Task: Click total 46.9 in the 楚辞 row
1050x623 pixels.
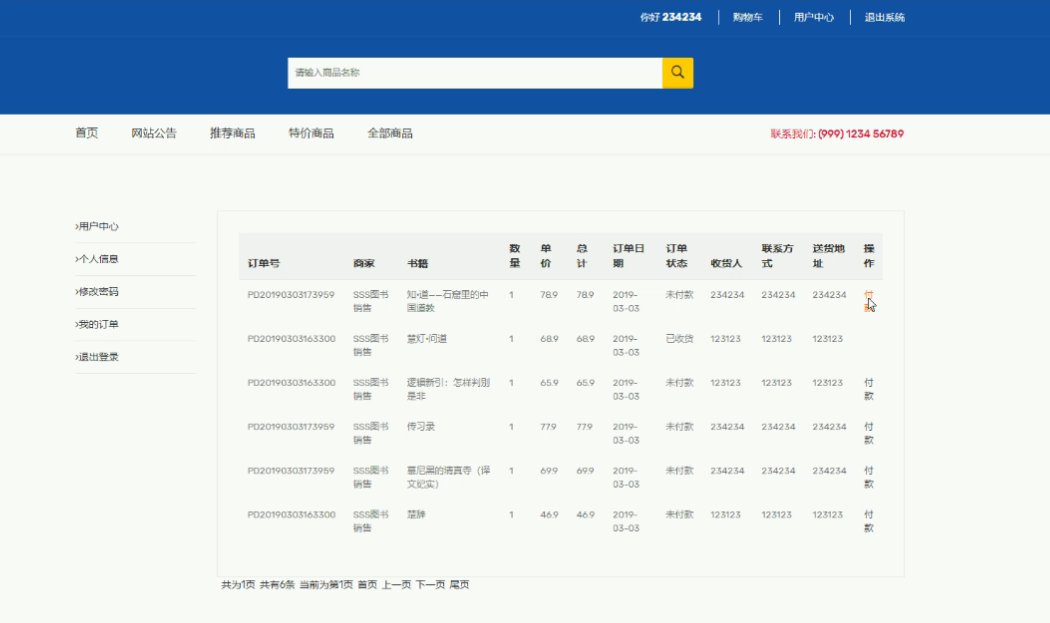Action: [585, 514]
